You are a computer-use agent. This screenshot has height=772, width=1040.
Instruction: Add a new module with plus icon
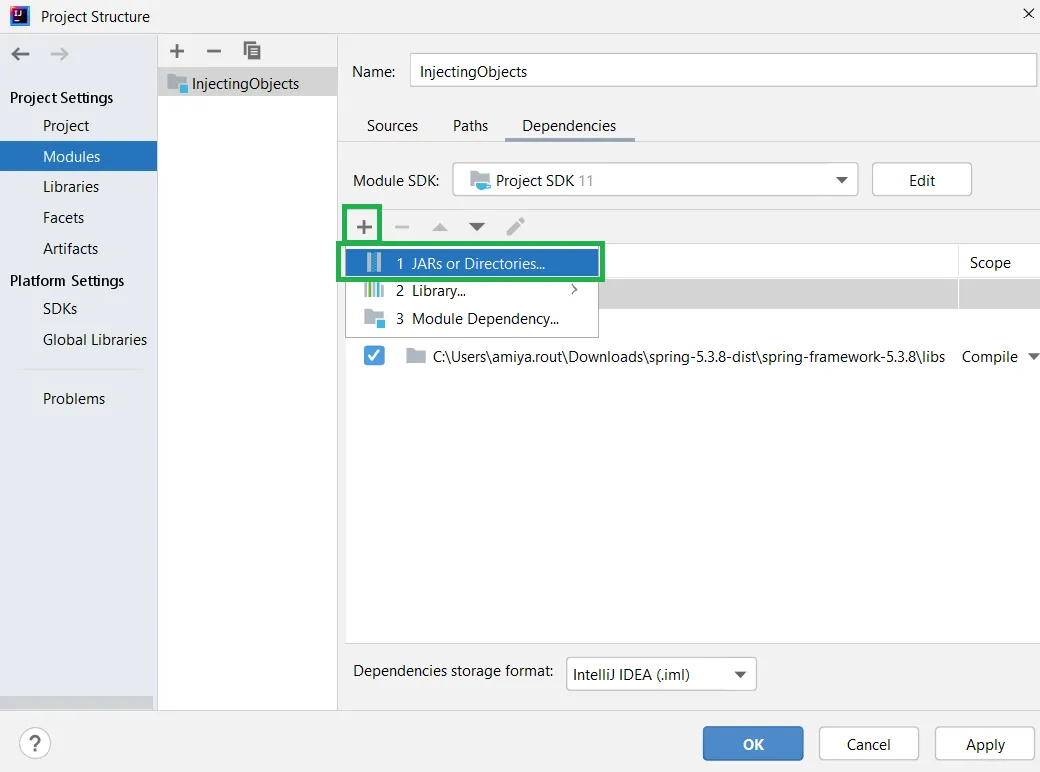[x=177, y=51]
